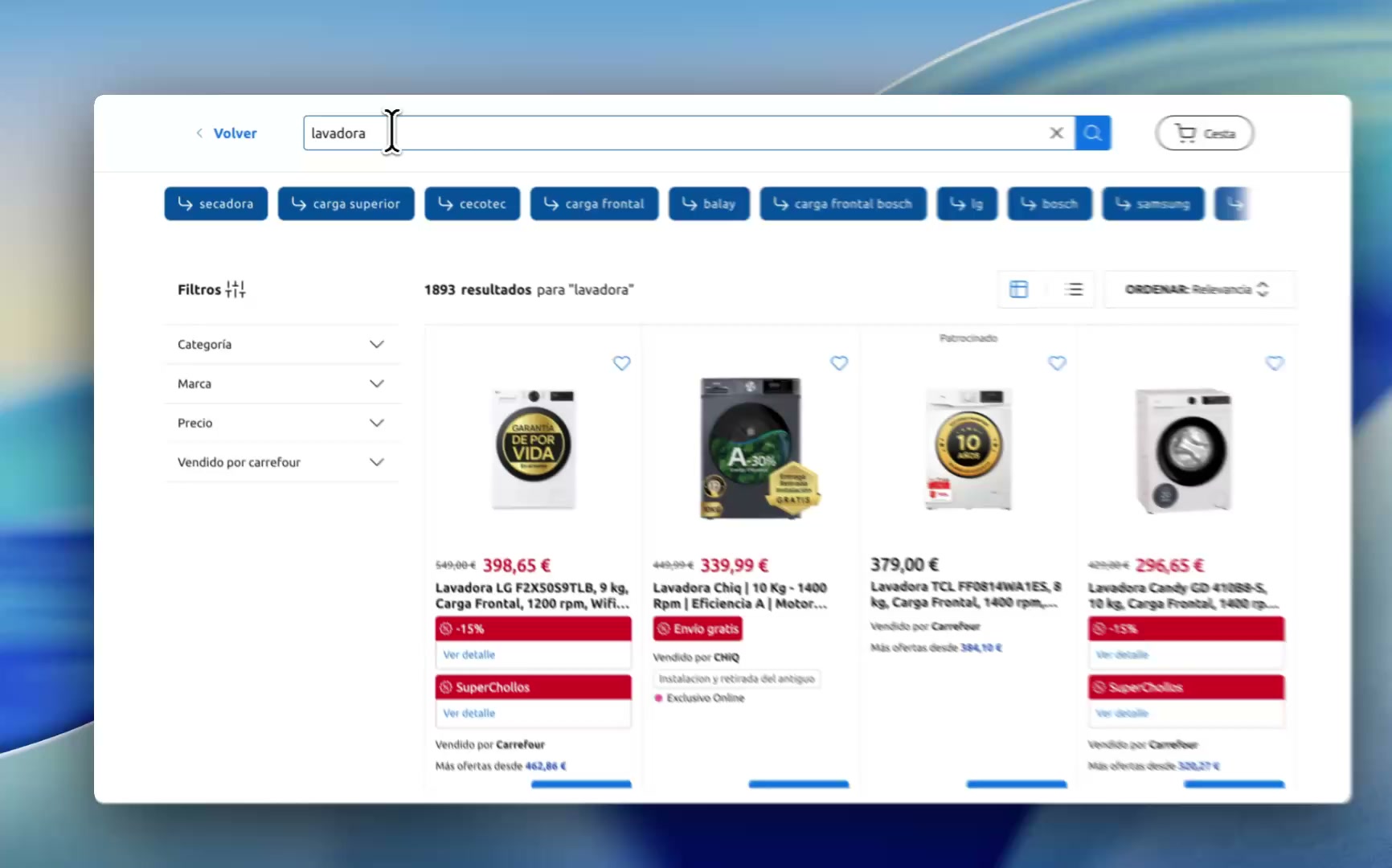Image resolution: width=1392 pixels, height=868 pixels.
Task: Click the LG SuperChollos red banner
Action: pos(534,687)
